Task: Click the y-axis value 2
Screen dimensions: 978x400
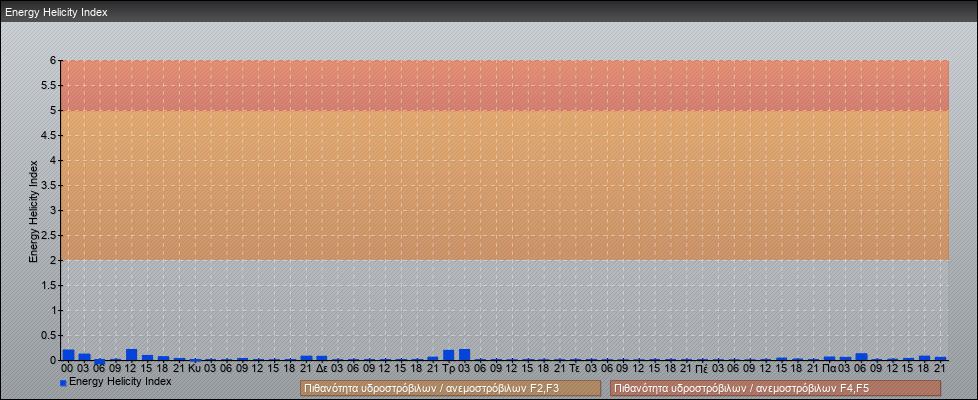Action: click(x=54, y=260)
